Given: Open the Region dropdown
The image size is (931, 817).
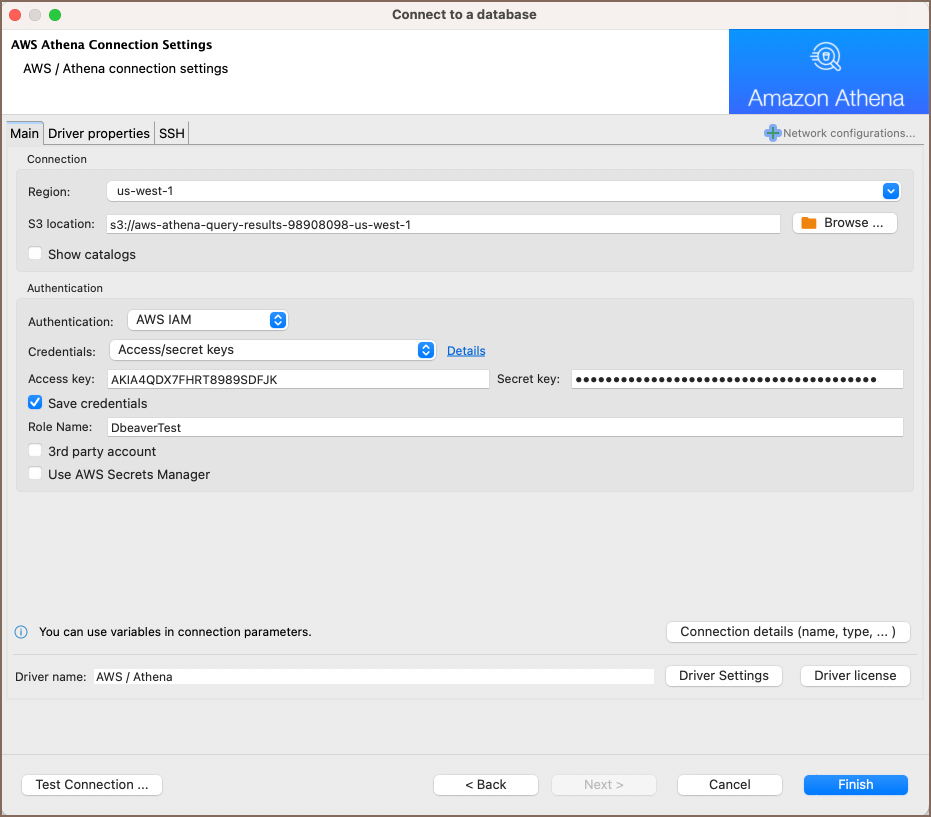Looking at the screenshot, I should tap(890, 191).
